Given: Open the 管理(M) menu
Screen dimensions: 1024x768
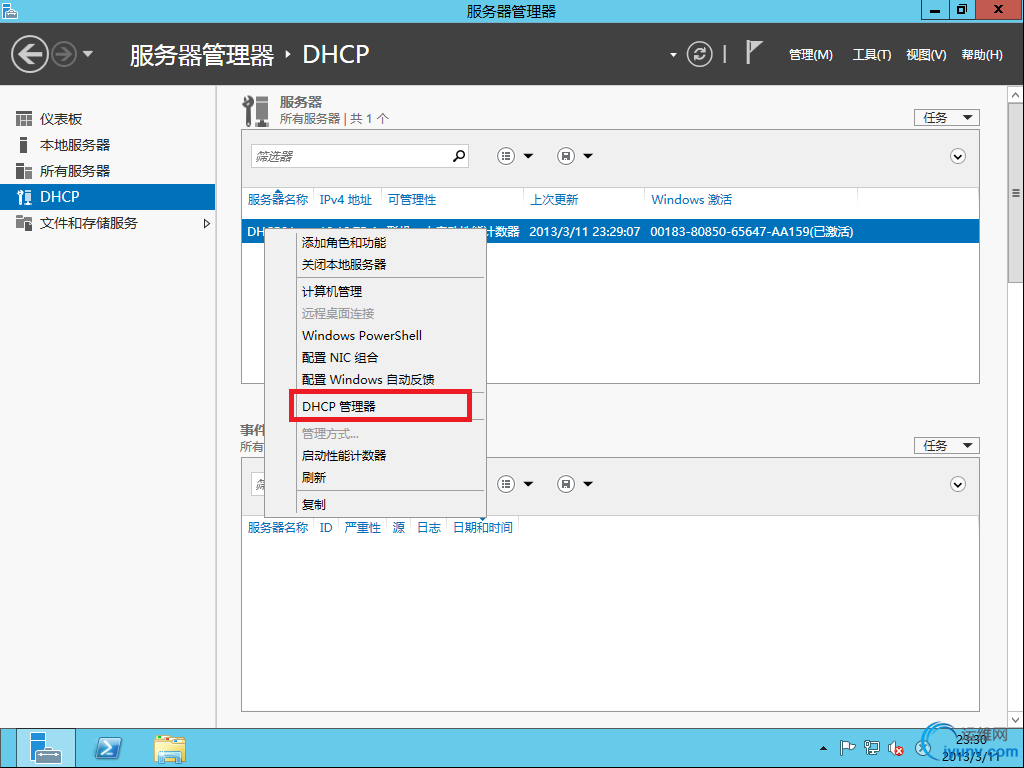Looking at the screenshot, I should pos(810,55).
